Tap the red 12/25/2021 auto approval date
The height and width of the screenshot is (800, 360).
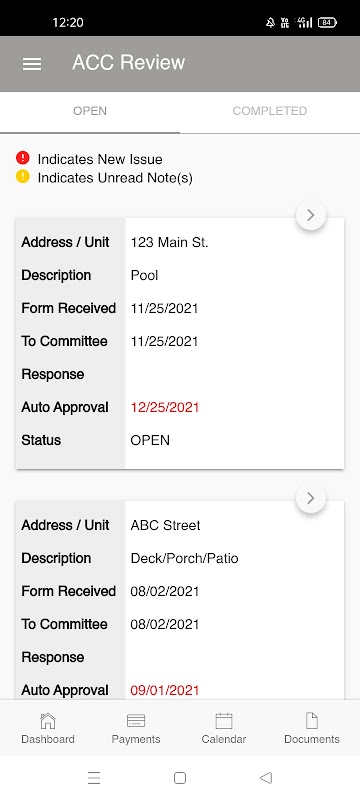165,408
